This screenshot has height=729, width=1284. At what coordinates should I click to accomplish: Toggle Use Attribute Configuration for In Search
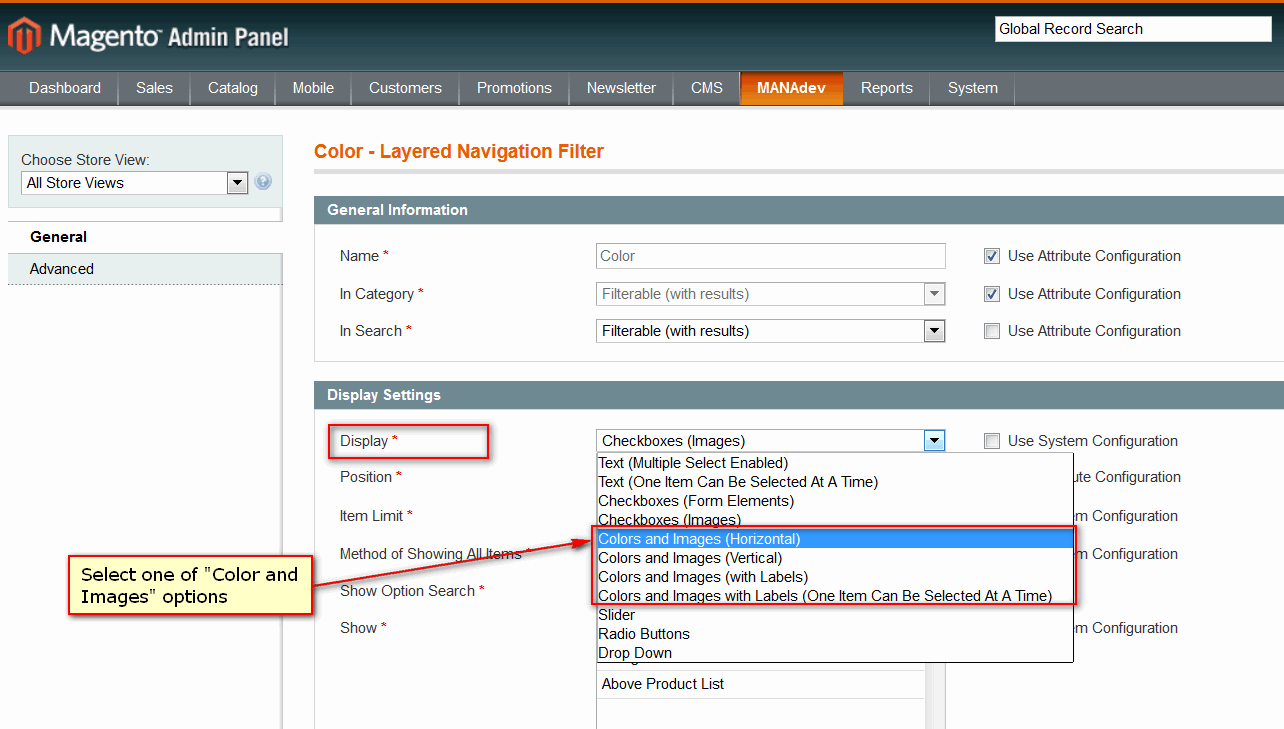click(x=992, y=331)
